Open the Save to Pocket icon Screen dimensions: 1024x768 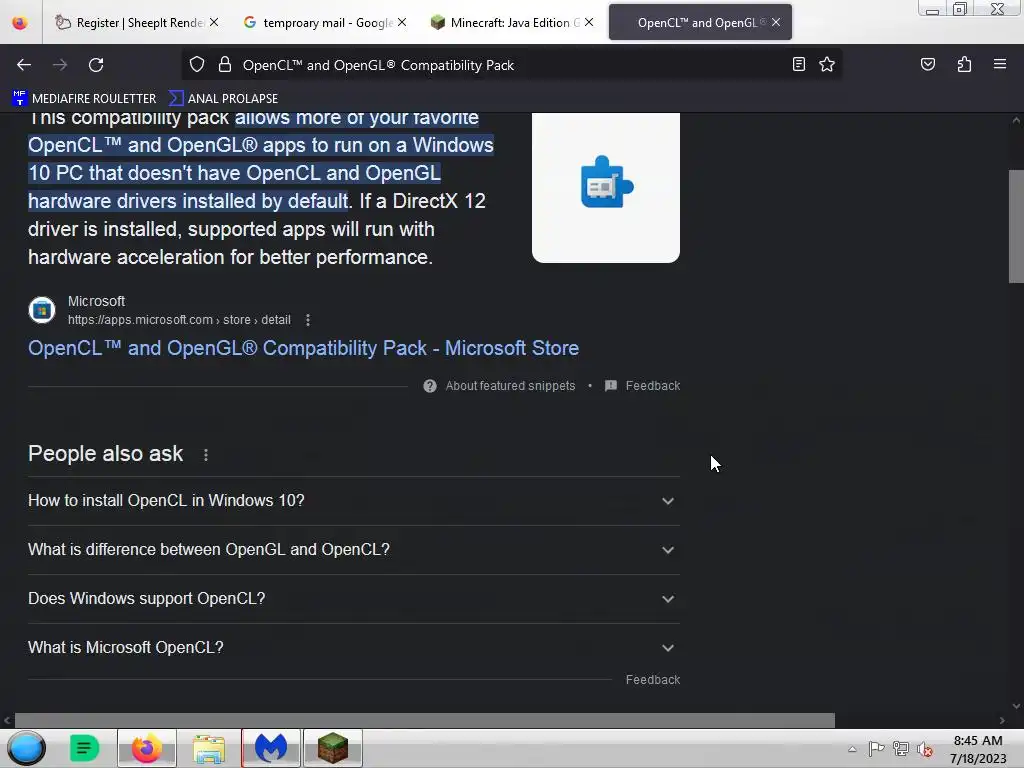pyautogui.click(x=927, y=64)
